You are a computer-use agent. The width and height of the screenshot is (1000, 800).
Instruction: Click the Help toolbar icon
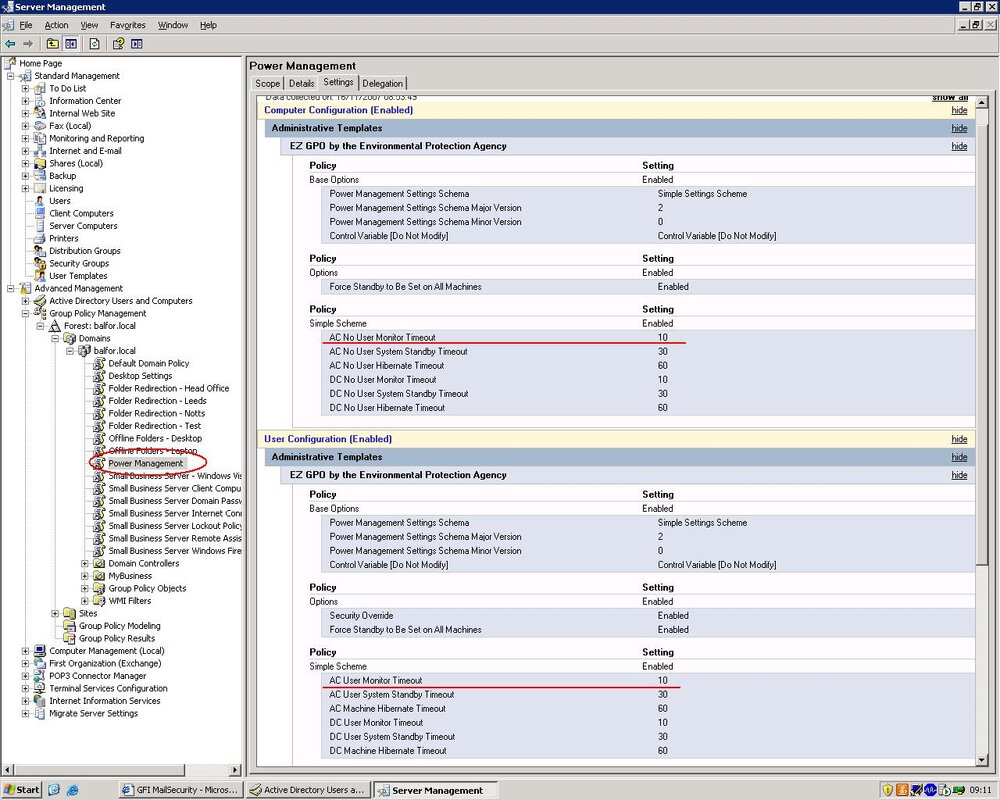(x=118, y=43)
